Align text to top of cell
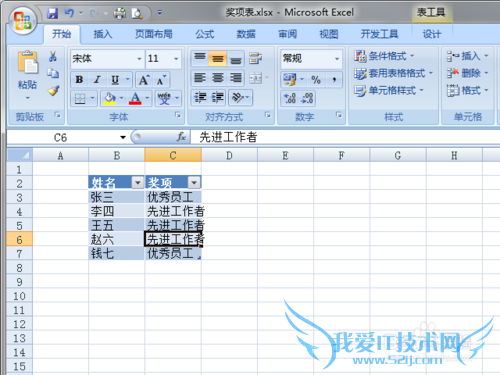500x375 pixels. click(x=200, y=59)
